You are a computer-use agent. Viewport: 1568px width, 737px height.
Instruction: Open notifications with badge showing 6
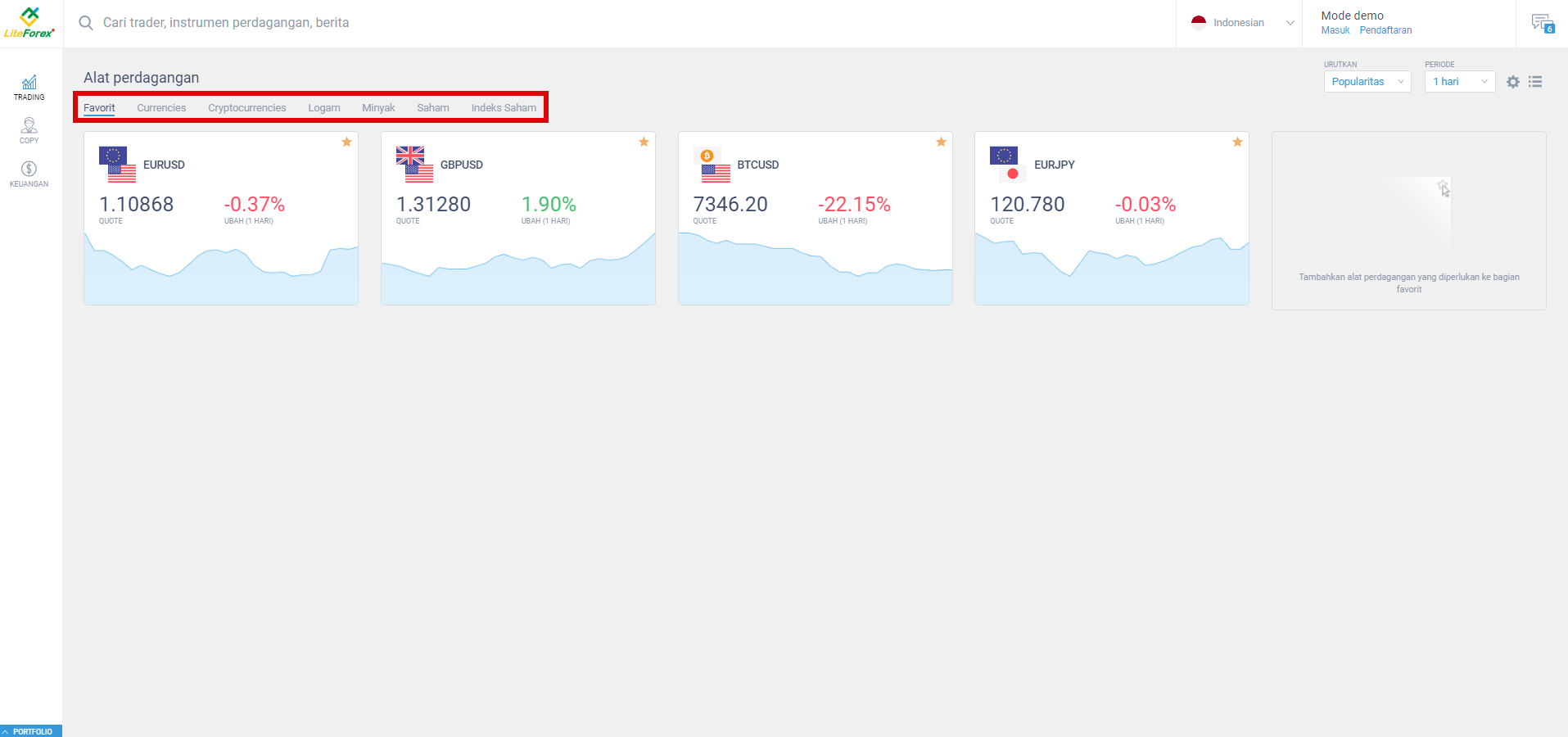pyautogui.click(x=1543, y=22)
